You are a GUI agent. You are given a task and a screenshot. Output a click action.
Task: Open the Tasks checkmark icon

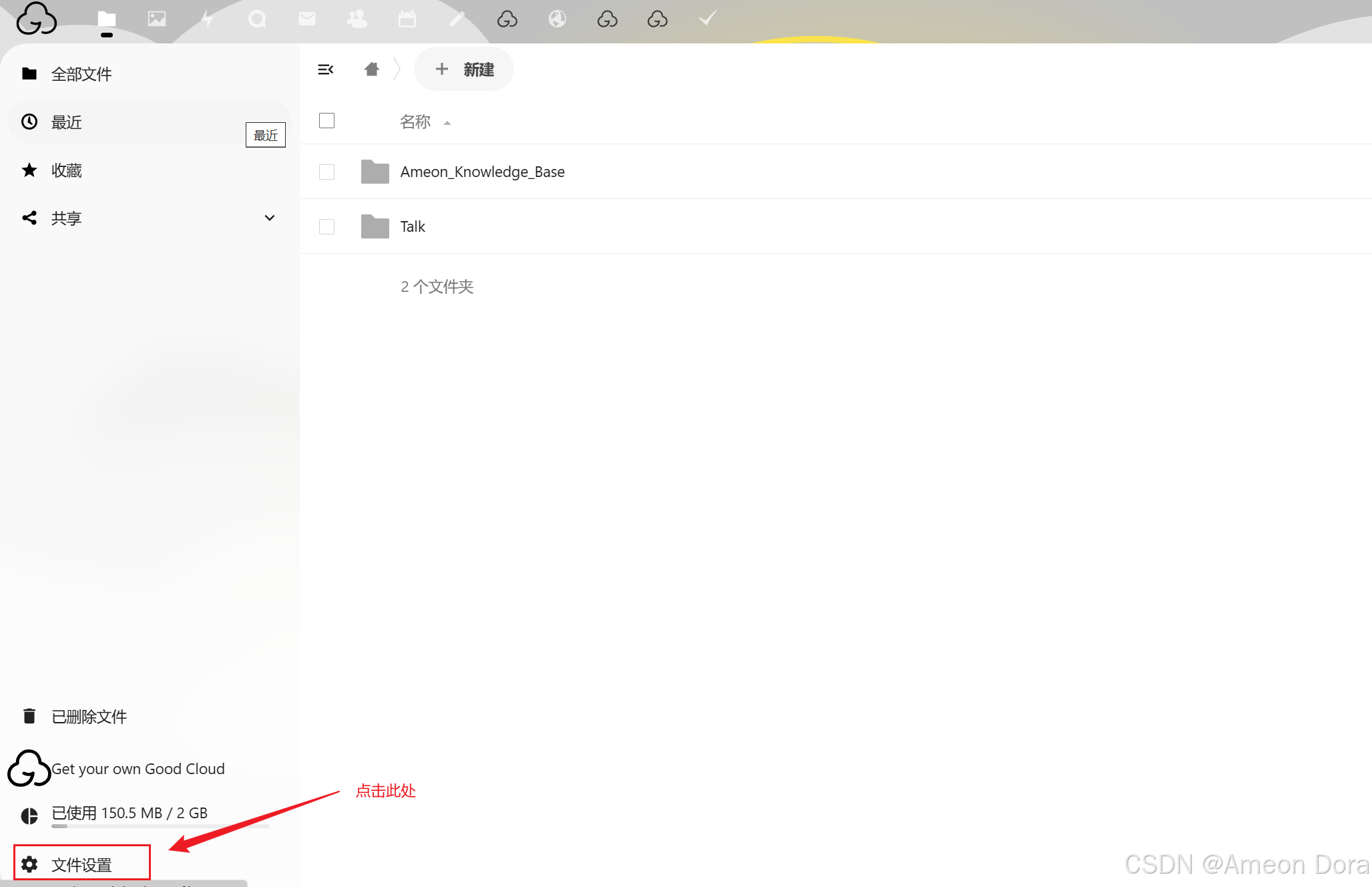[708, 19]
